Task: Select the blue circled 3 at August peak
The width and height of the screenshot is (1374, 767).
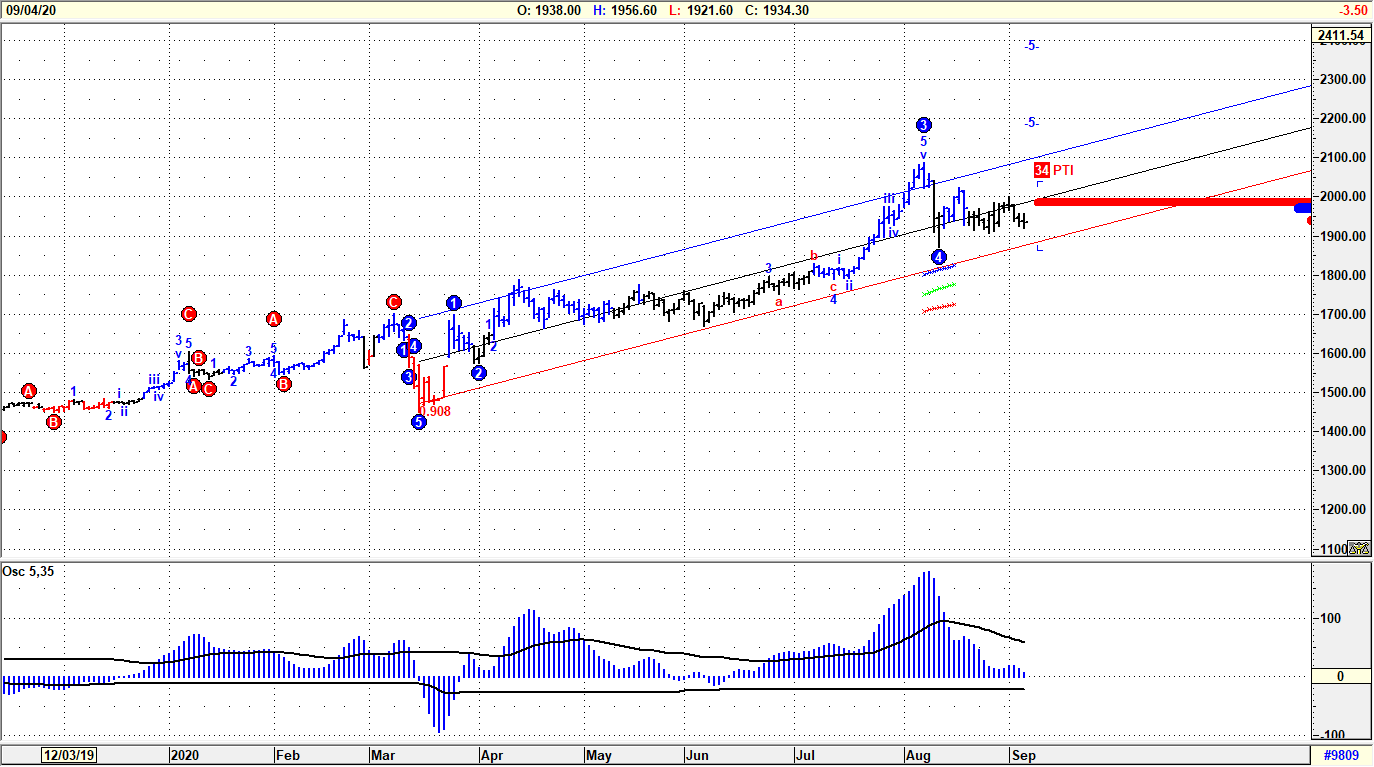Action: [x=924, y=125]
